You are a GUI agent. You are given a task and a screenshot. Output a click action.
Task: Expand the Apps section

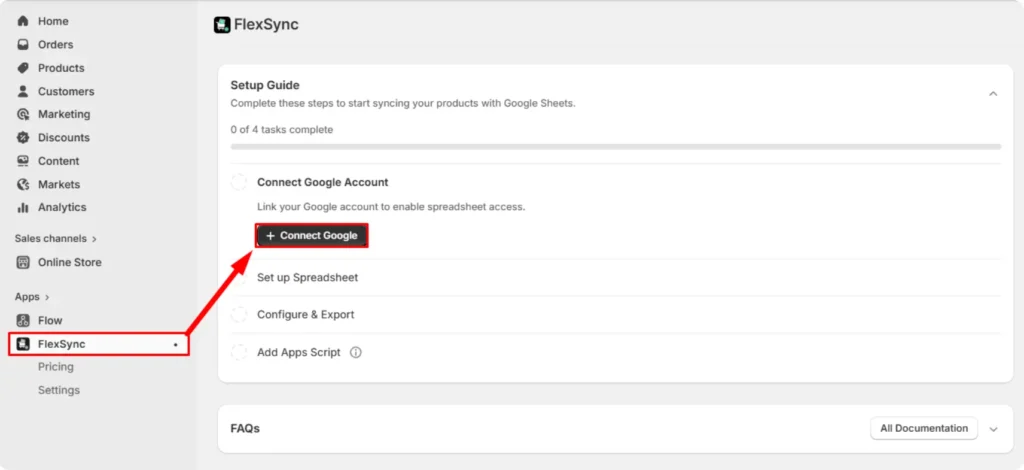[33, 297]
